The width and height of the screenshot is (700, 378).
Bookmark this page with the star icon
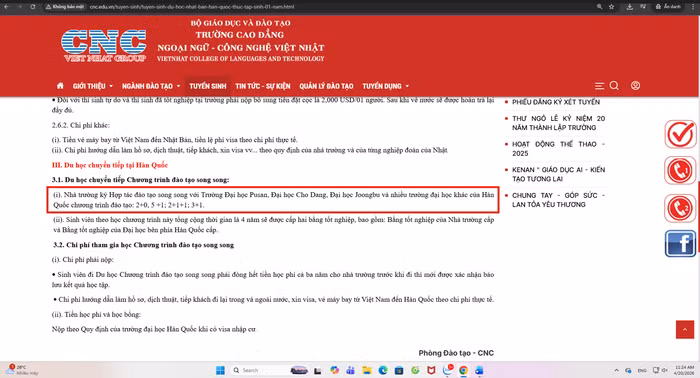click(612, 7)
